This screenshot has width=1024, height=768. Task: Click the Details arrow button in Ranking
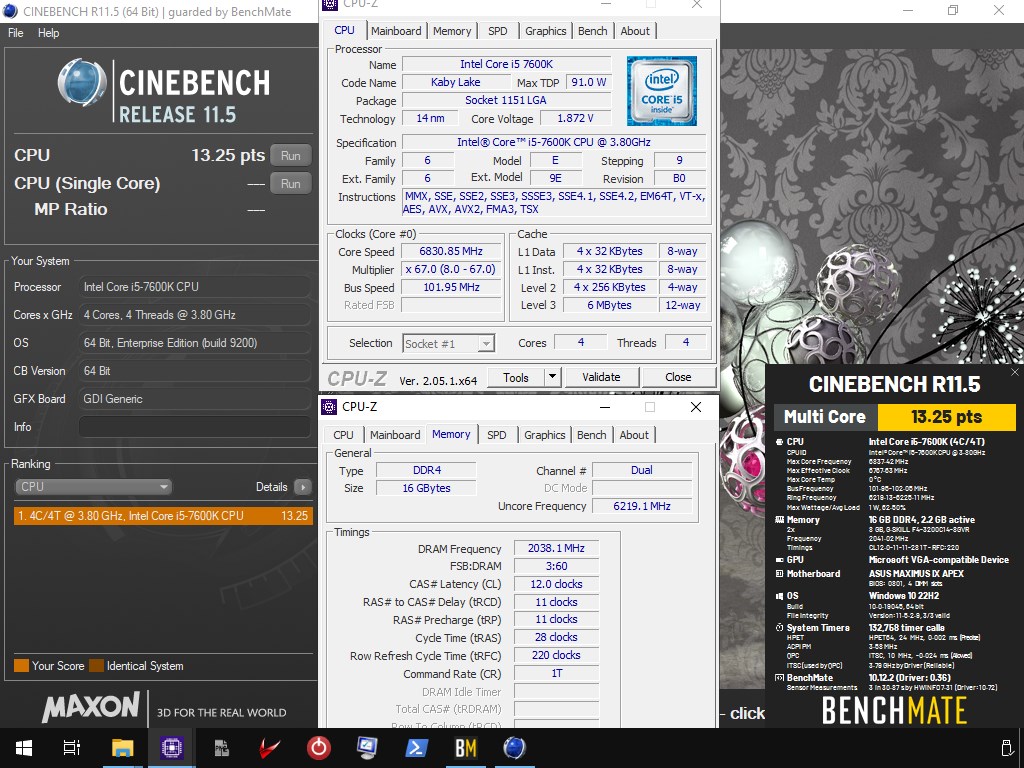tap(302, 487)
